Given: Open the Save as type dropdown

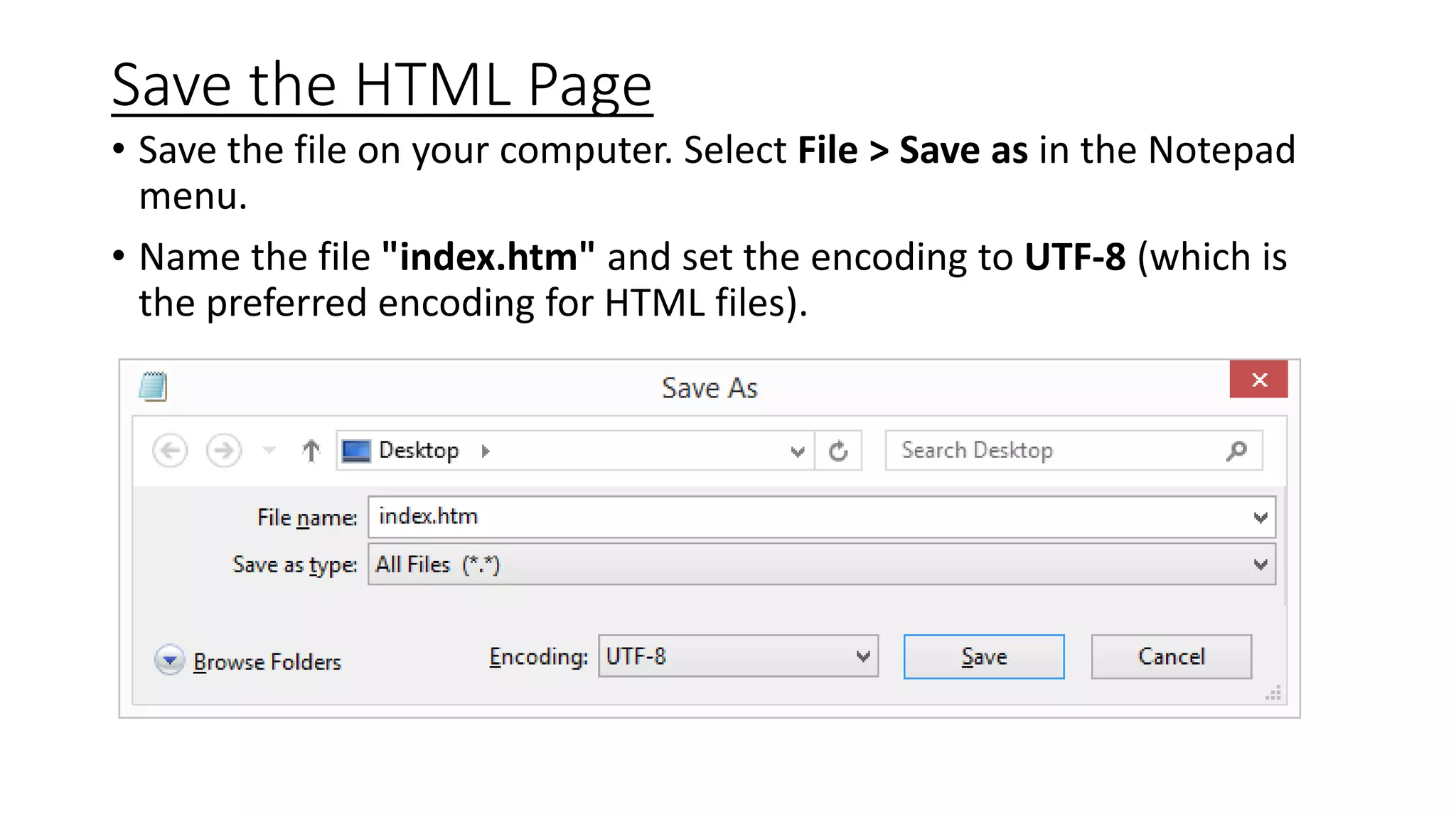Looking at the screenshot, I should point(1260,565).
